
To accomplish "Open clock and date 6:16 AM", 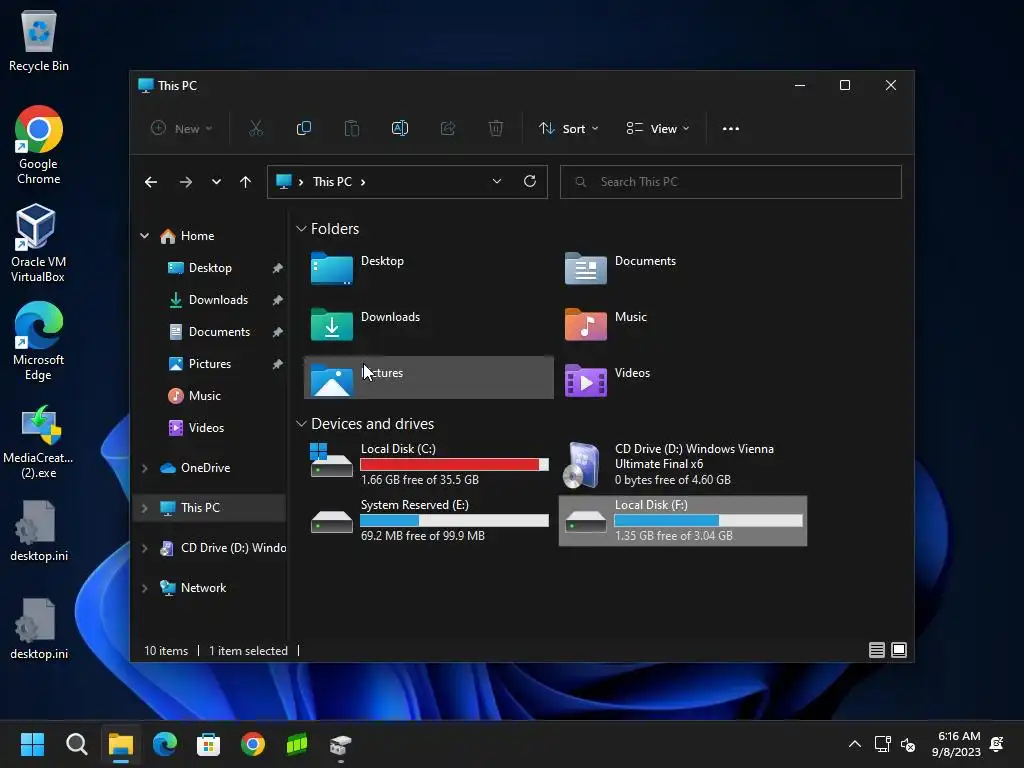I will tap(956, 744).
